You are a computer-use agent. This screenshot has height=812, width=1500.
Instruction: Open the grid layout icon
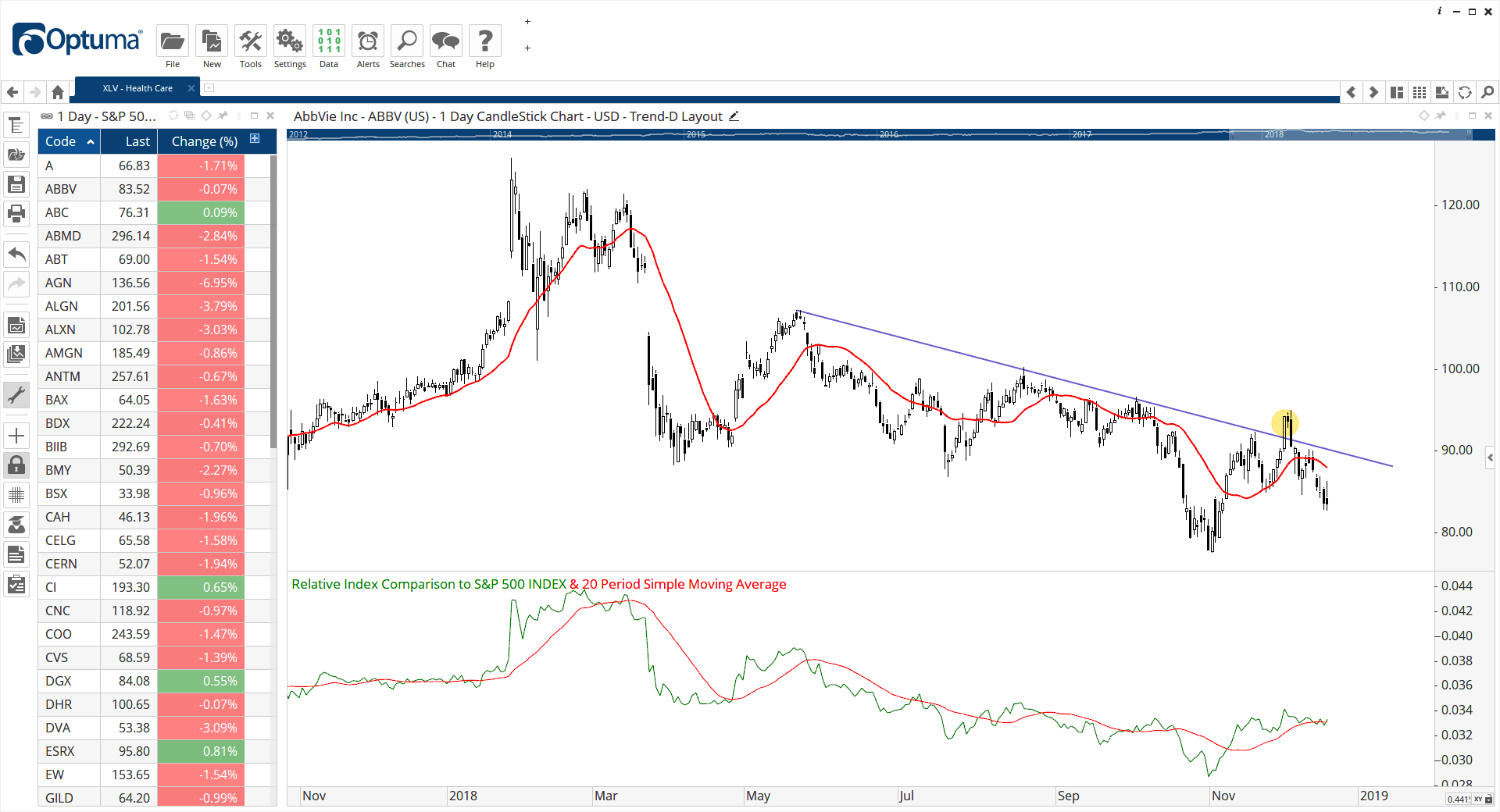[x=1420, y=92]
